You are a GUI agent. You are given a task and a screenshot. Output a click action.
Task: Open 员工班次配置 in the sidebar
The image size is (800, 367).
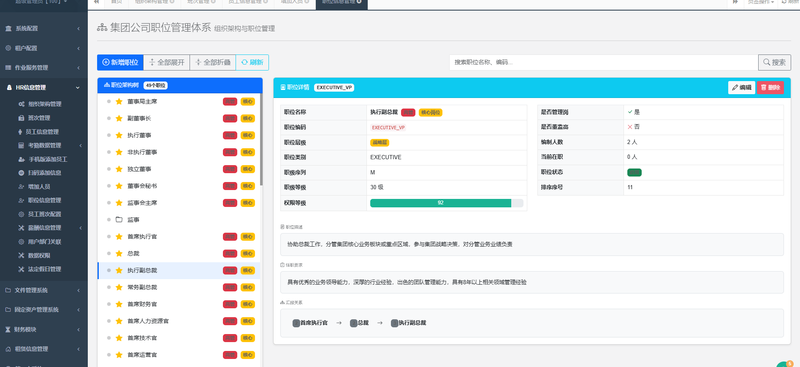[x=44, y=214]
